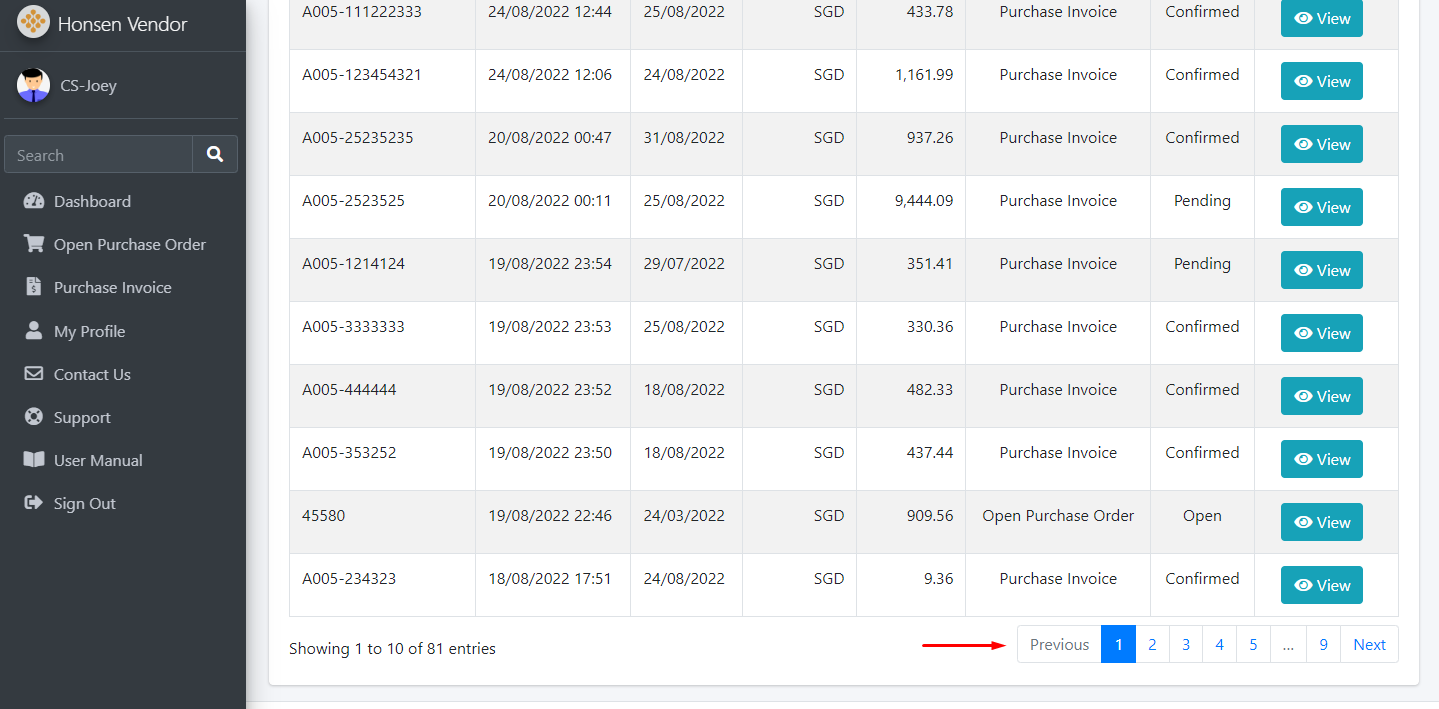Click the My Profile person icon
Viewport: 1439px width, 709px height.
pyautogui.click(x=34, y=331)
